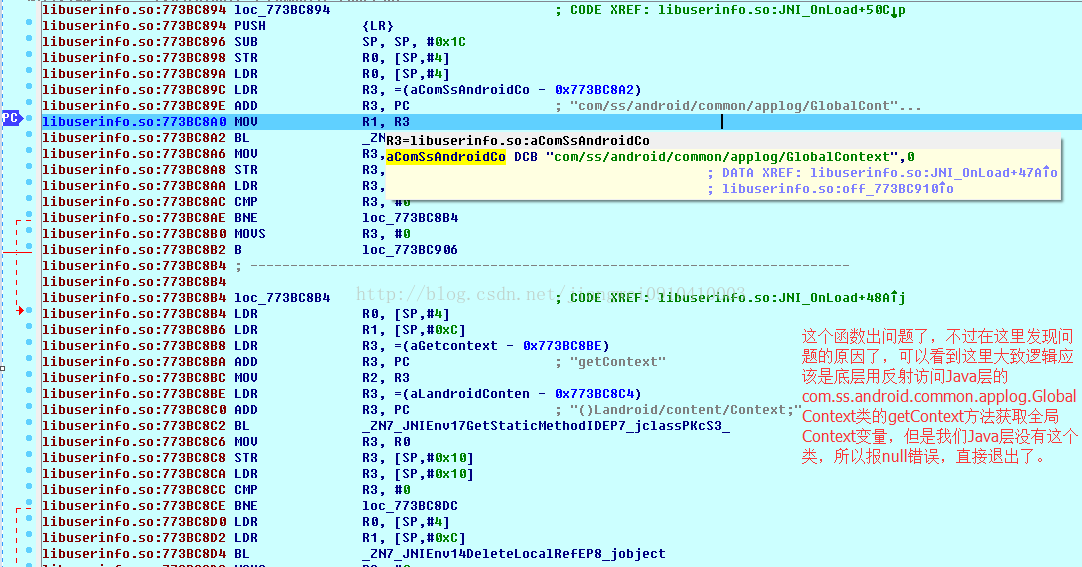Follow the GetStaticMethodID function call symbol

(x=546, y=426)
